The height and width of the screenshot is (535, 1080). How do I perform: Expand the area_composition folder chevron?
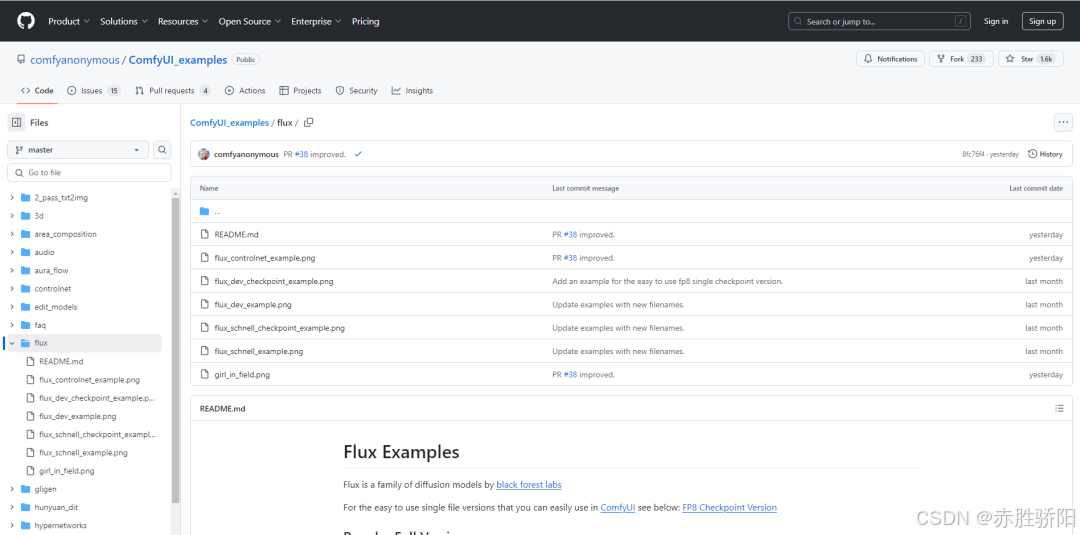(x=12, y=234)
